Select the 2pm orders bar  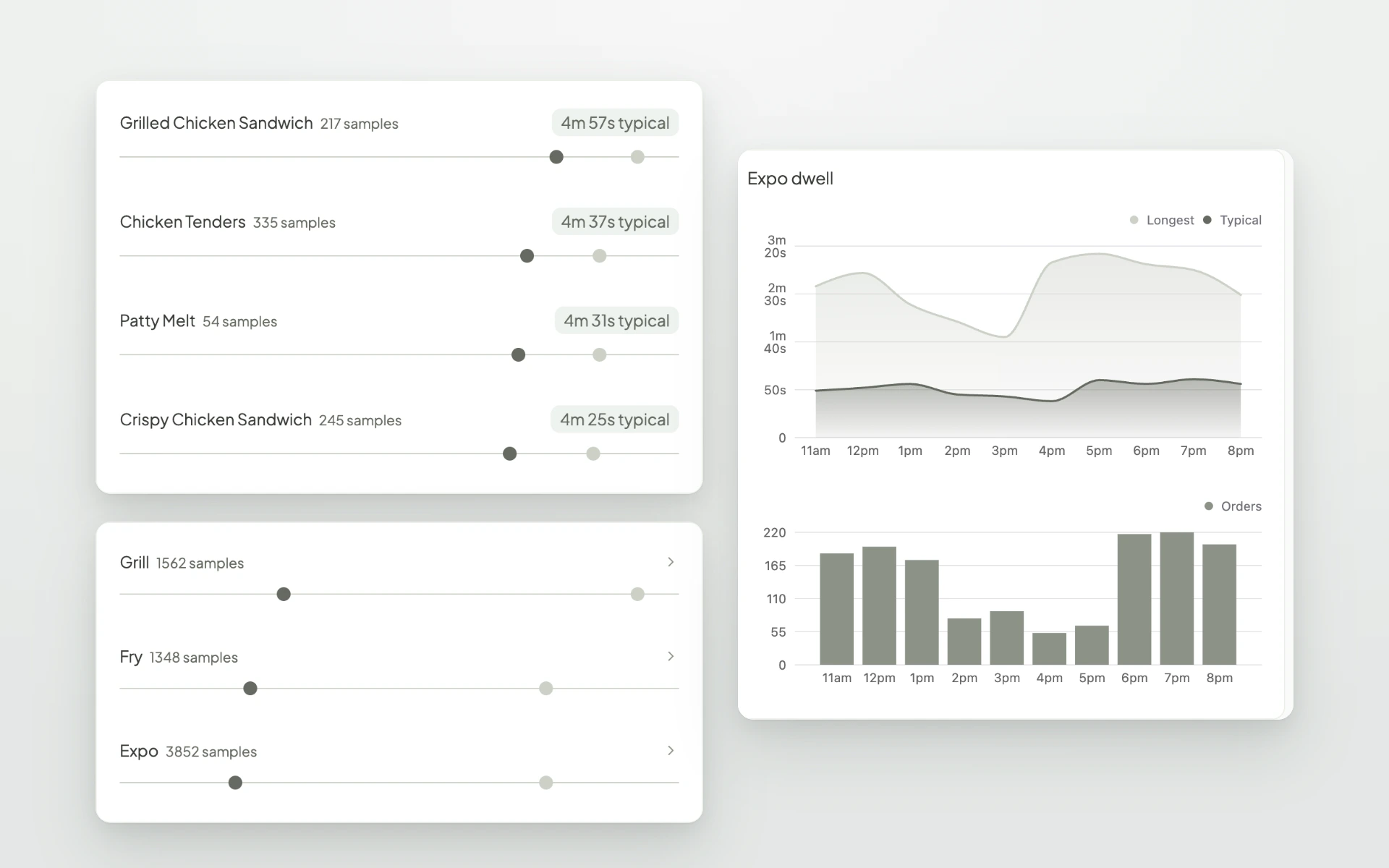964,642
